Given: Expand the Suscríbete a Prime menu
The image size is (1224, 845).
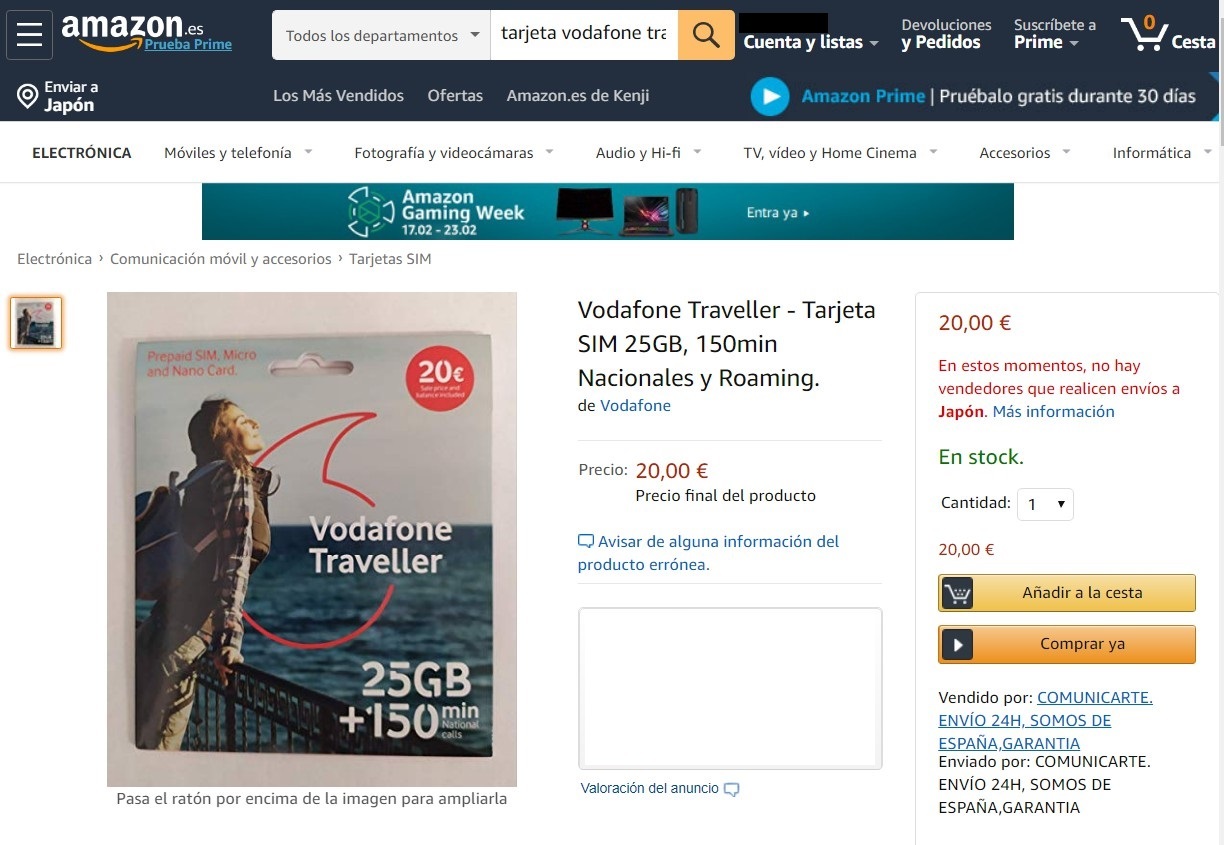Looking at the screenshot, I should point(1055,34).
